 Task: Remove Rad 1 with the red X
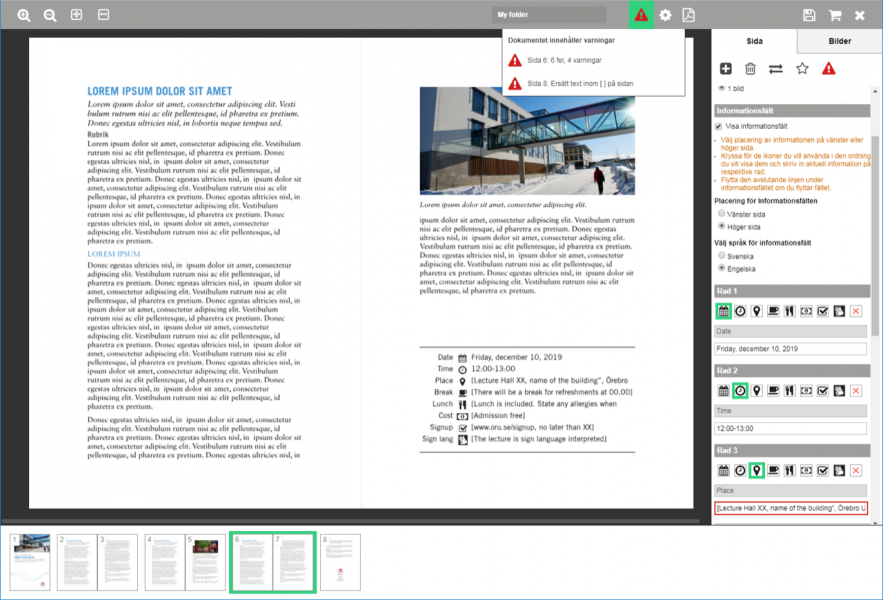856,311
